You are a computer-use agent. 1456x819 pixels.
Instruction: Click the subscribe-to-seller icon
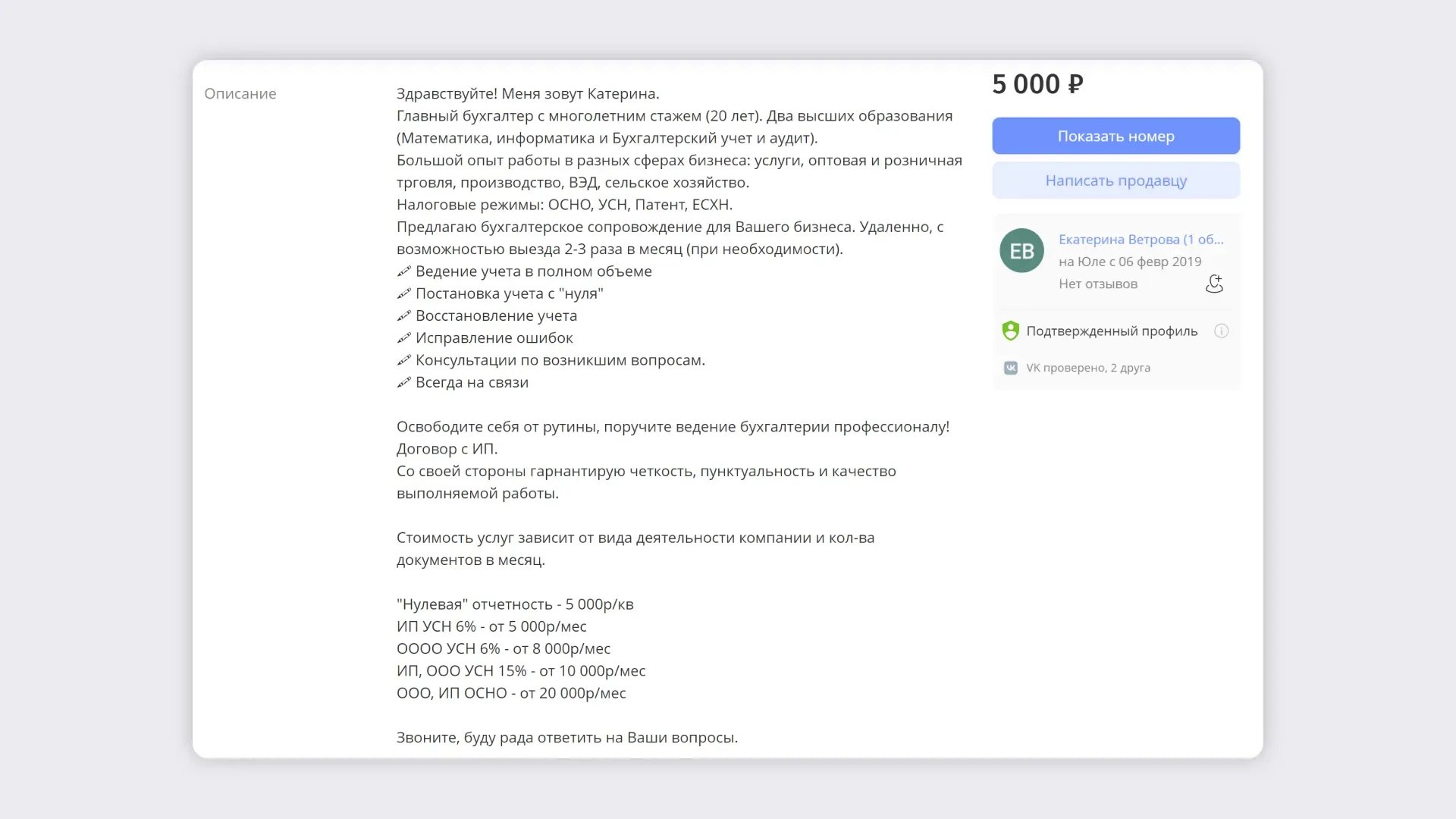(x=1214, y=284)
